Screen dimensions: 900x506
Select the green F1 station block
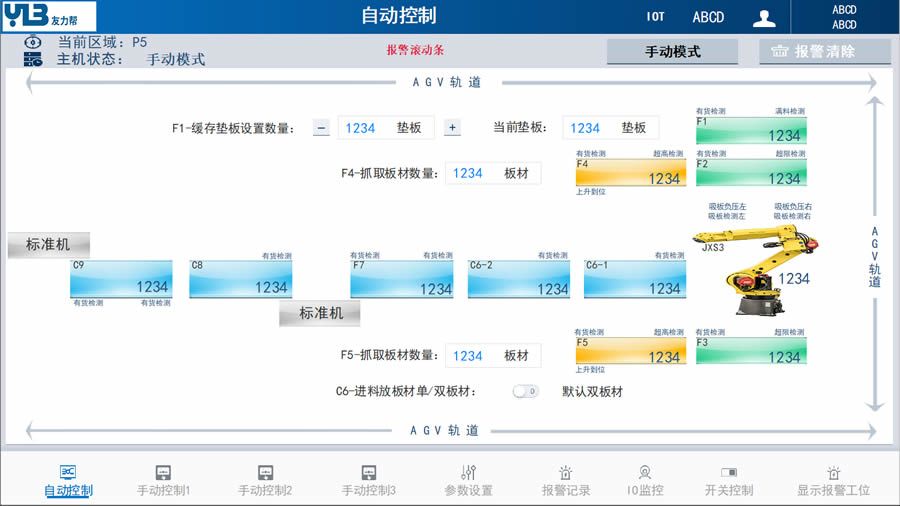[751, 130]
